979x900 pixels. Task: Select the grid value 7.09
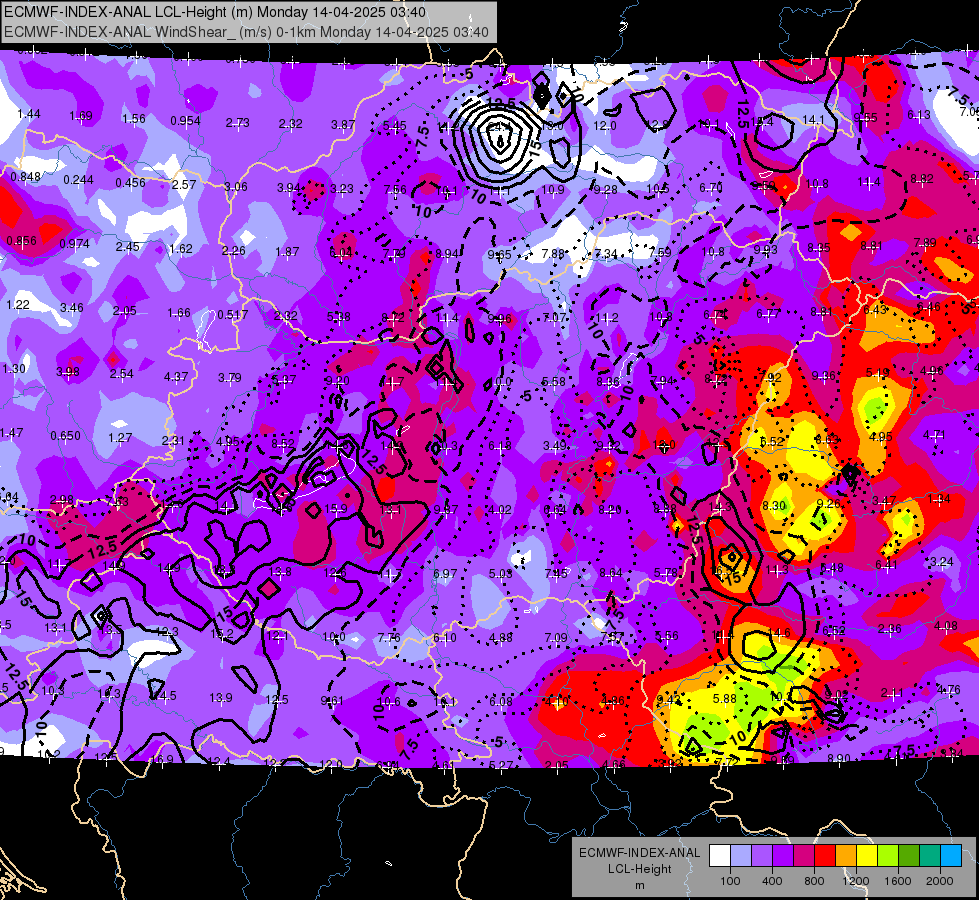tap(556, 638)
